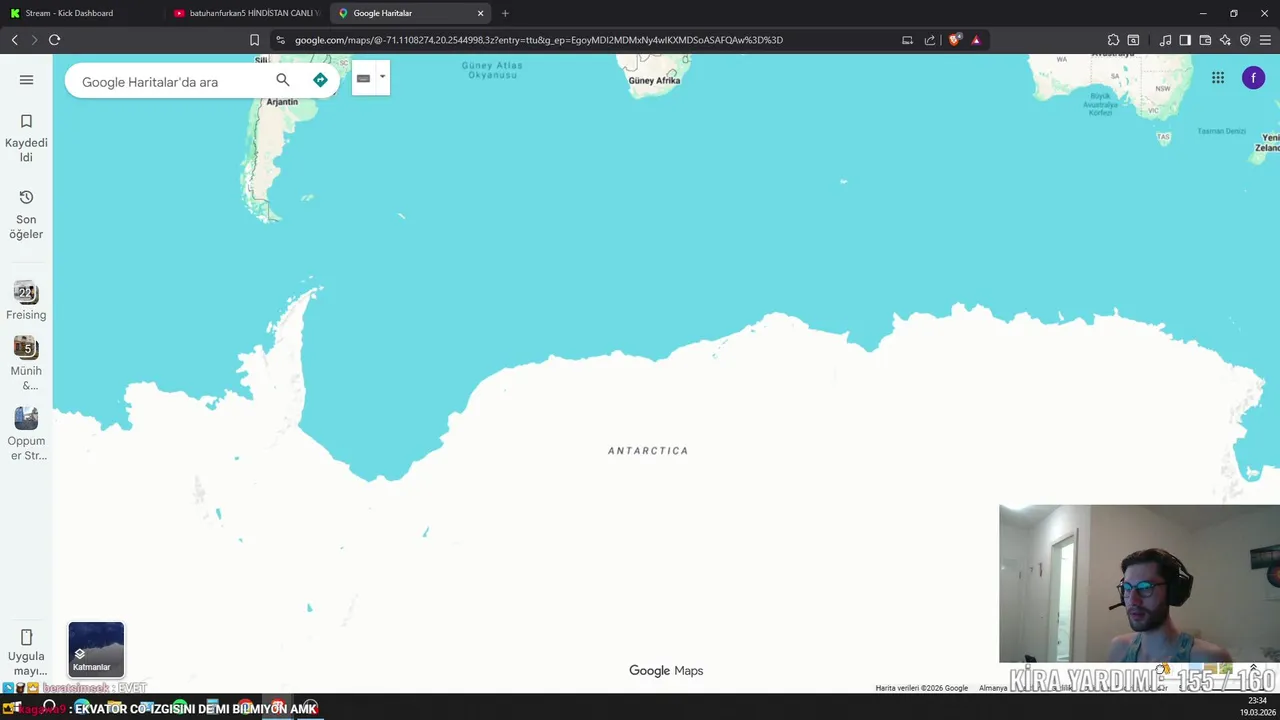Click the magnifier search icon in Maps

(283, 80)
